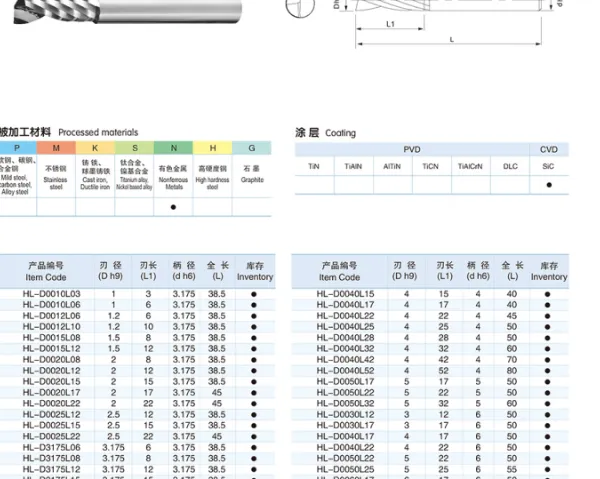Select the light green S category header

(134, 148)
